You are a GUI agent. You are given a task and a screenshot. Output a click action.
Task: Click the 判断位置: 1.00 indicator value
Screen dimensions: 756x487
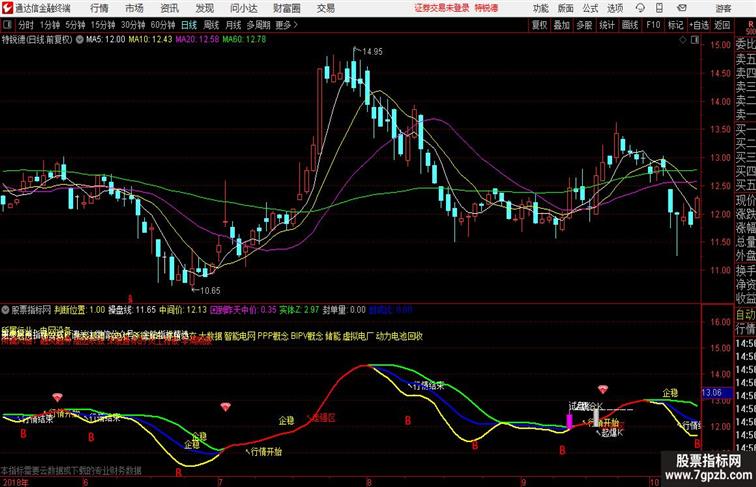pyautogui.click(x=80, y=310)
